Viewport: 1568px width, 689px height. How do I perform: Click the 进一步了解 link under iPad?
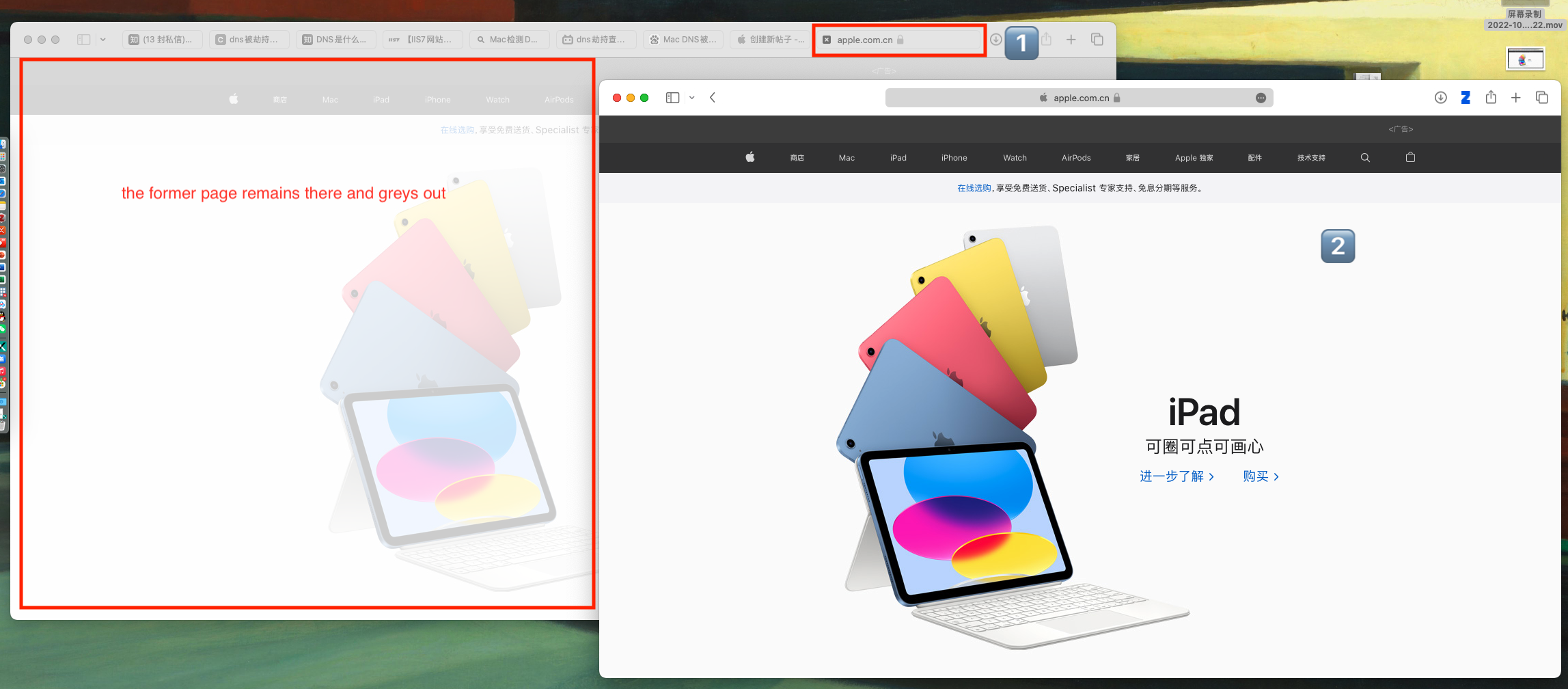(x=1177, y=476)
